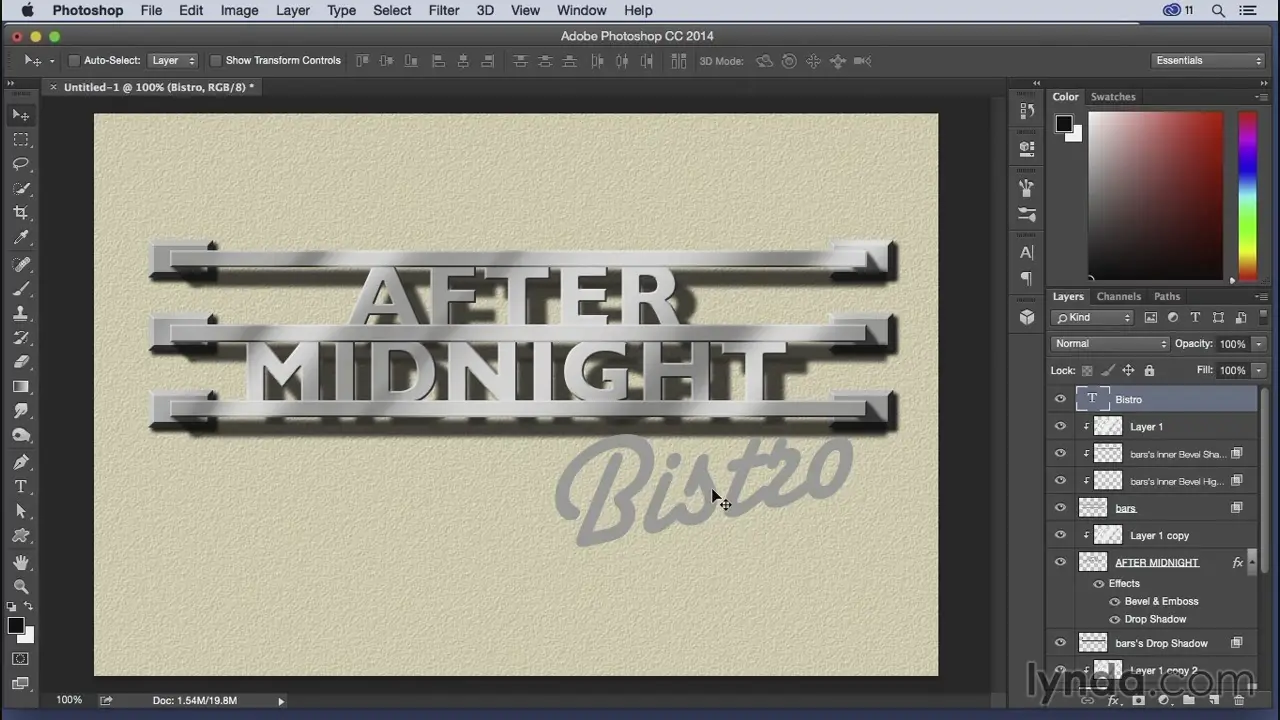Viewport: 1280px width, 720px height.
Task: Open the Layers panel flyout menu
Action: click(1262, 297)
